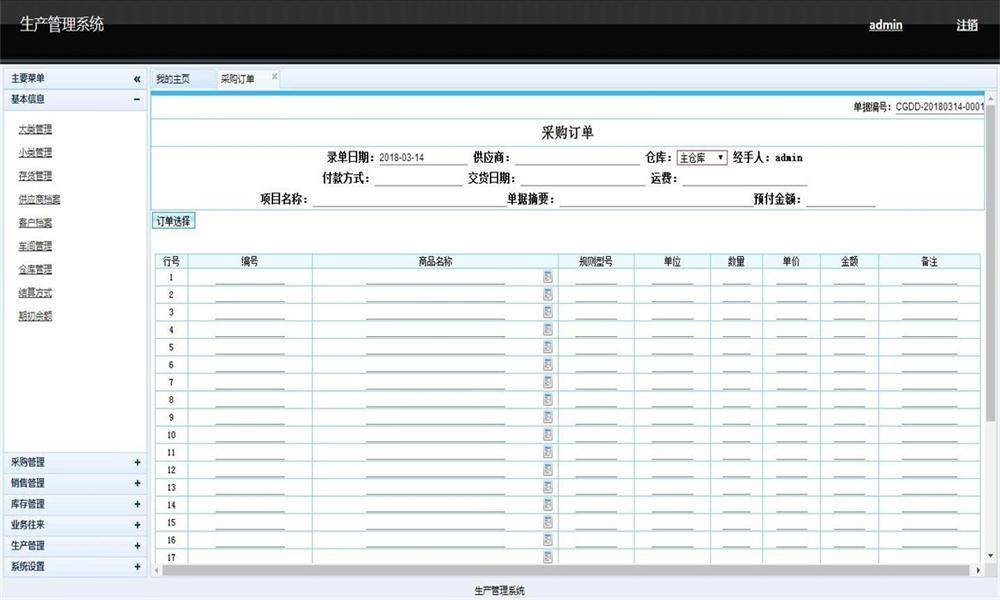Click the 录单日期 date field
Screen dimensions: 1000x600
click(422, 157)
